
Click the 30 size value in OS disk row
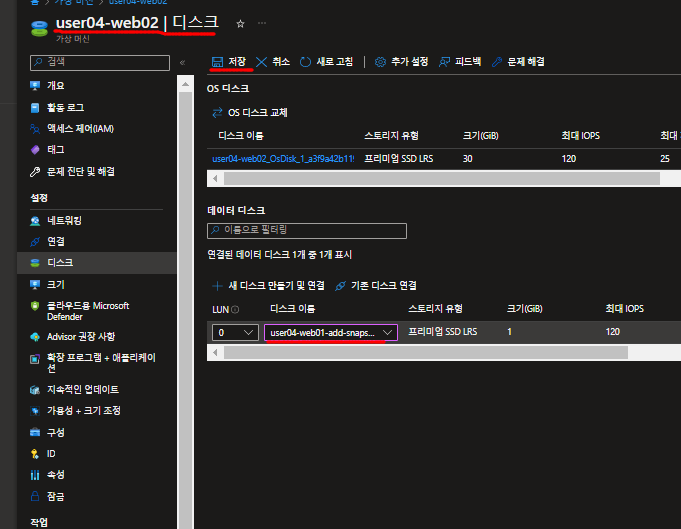click(467, 159)
